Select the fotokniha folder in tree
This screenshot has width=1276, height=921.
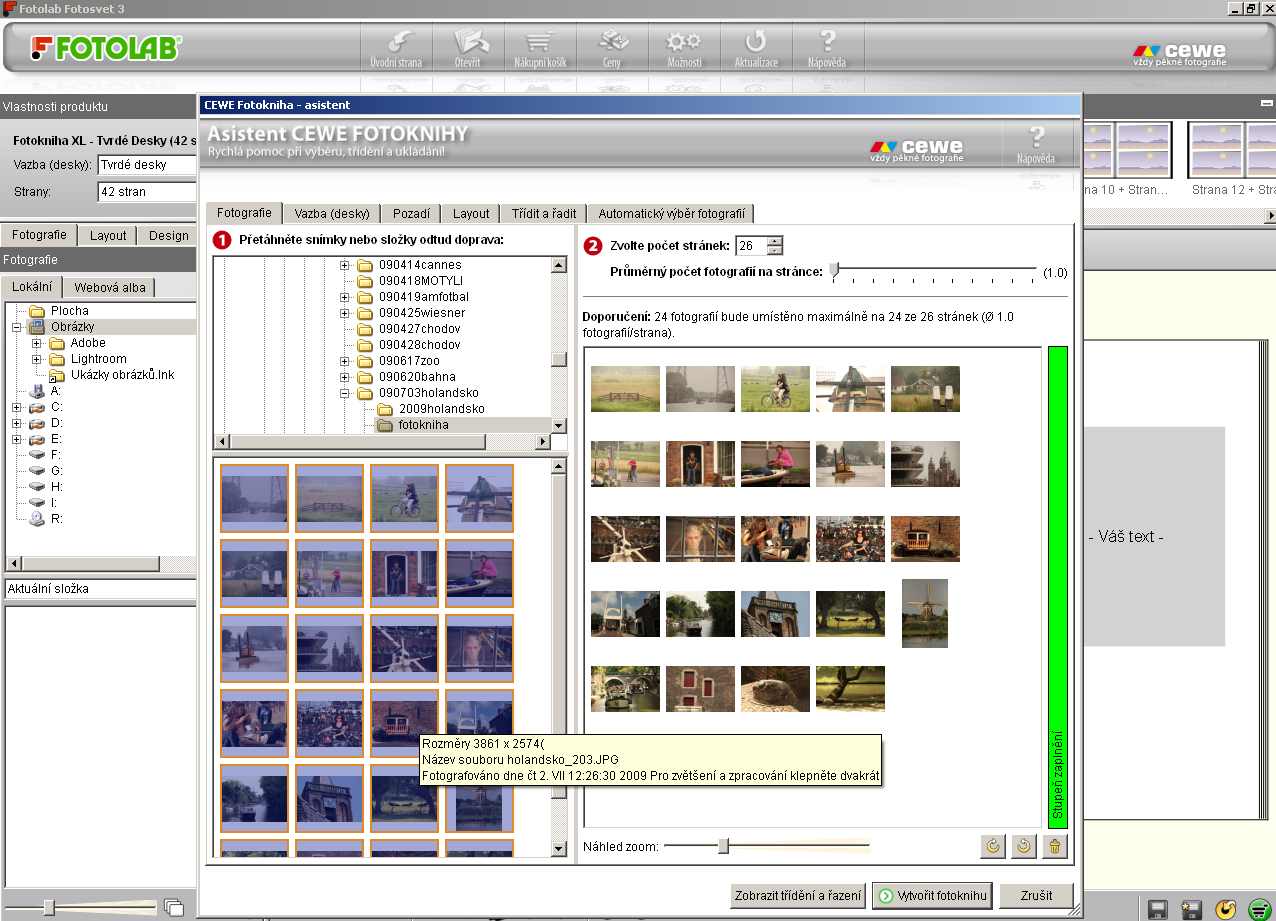423,425
